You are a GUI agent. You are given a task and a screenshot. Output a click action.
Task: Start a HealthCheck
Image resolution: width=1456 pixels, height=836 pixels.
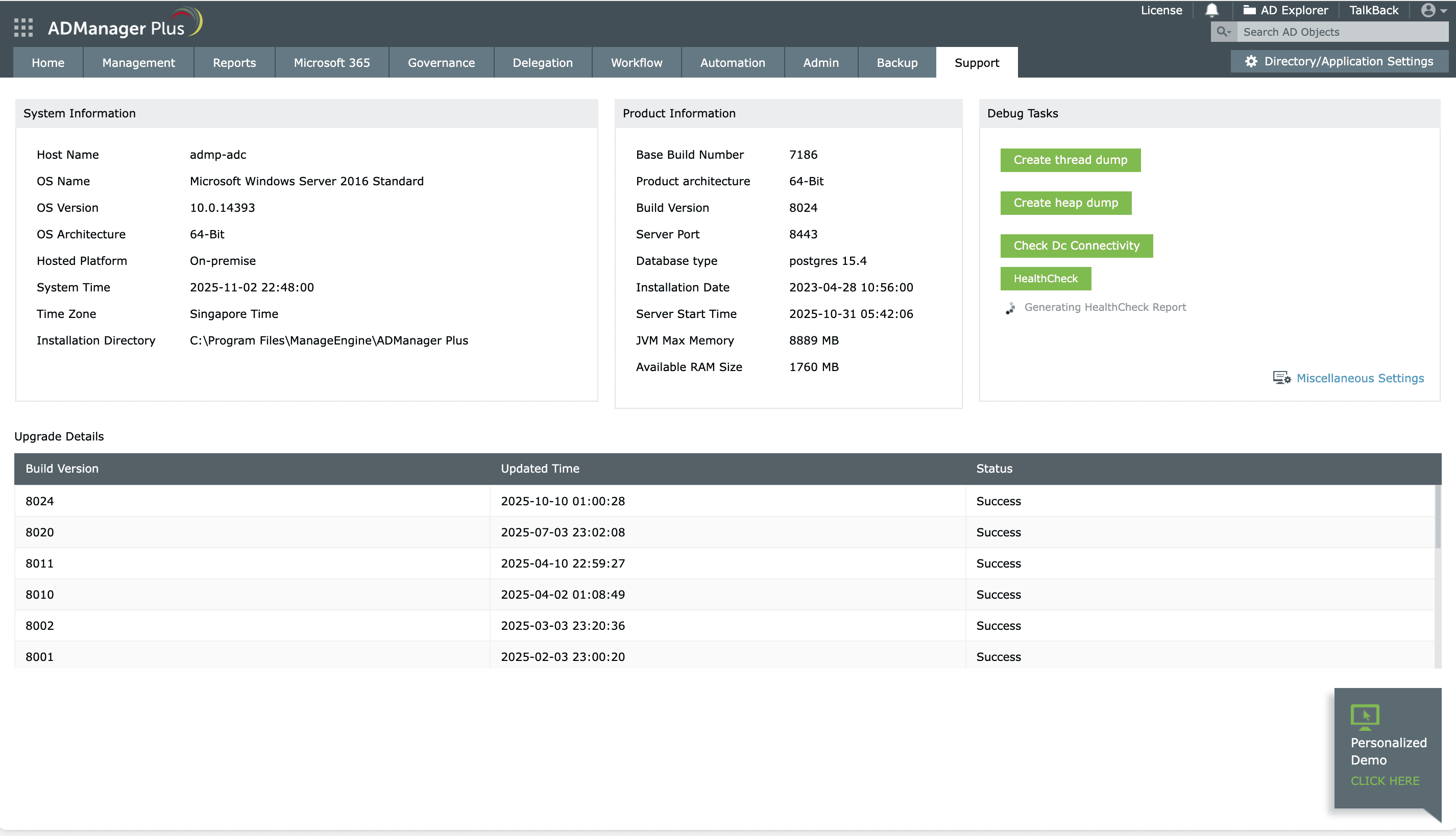pyautogui.click(x=1046, y=279)
